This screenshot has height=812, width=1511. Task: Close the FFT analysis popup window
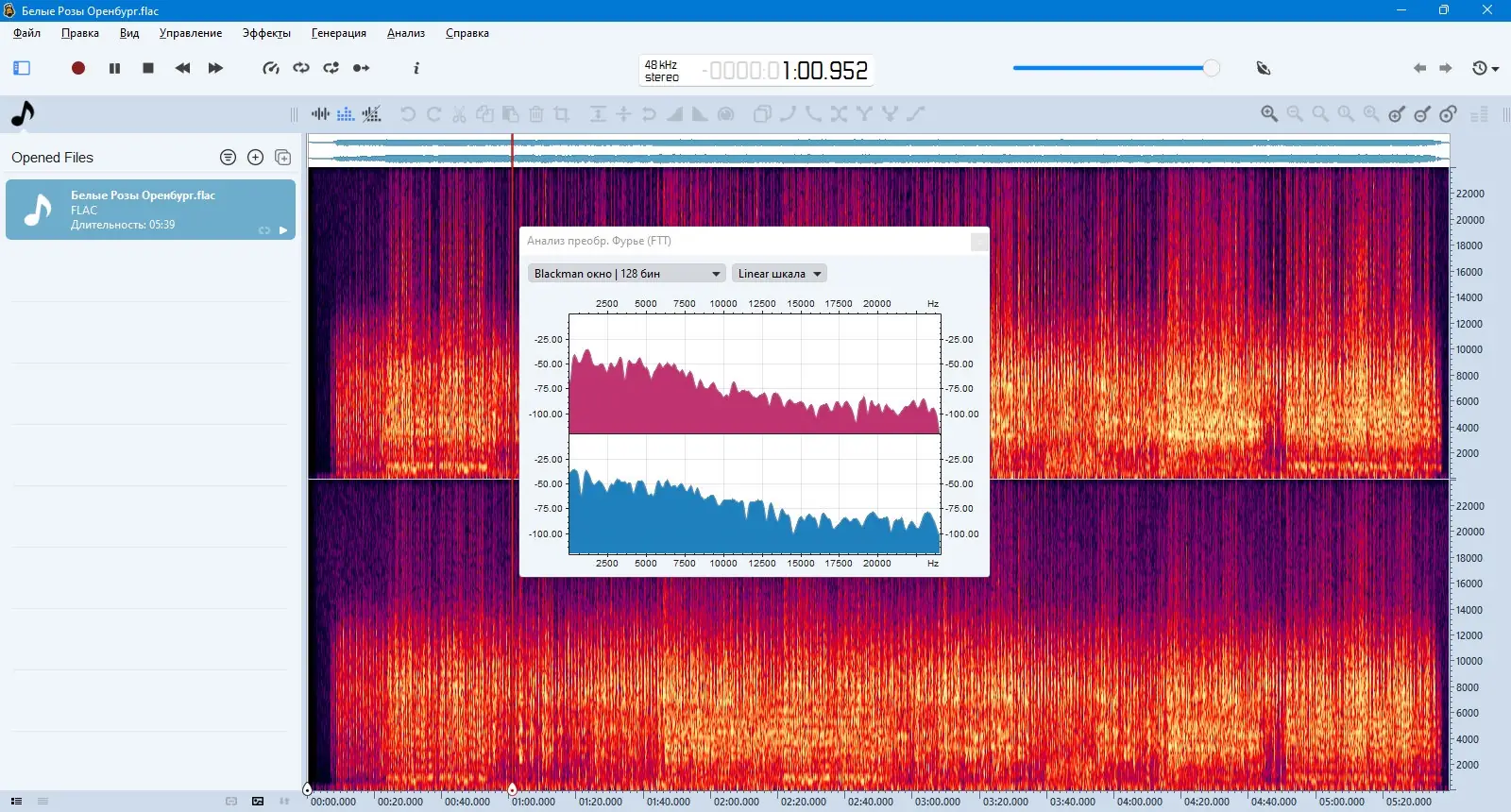point(979,242)
